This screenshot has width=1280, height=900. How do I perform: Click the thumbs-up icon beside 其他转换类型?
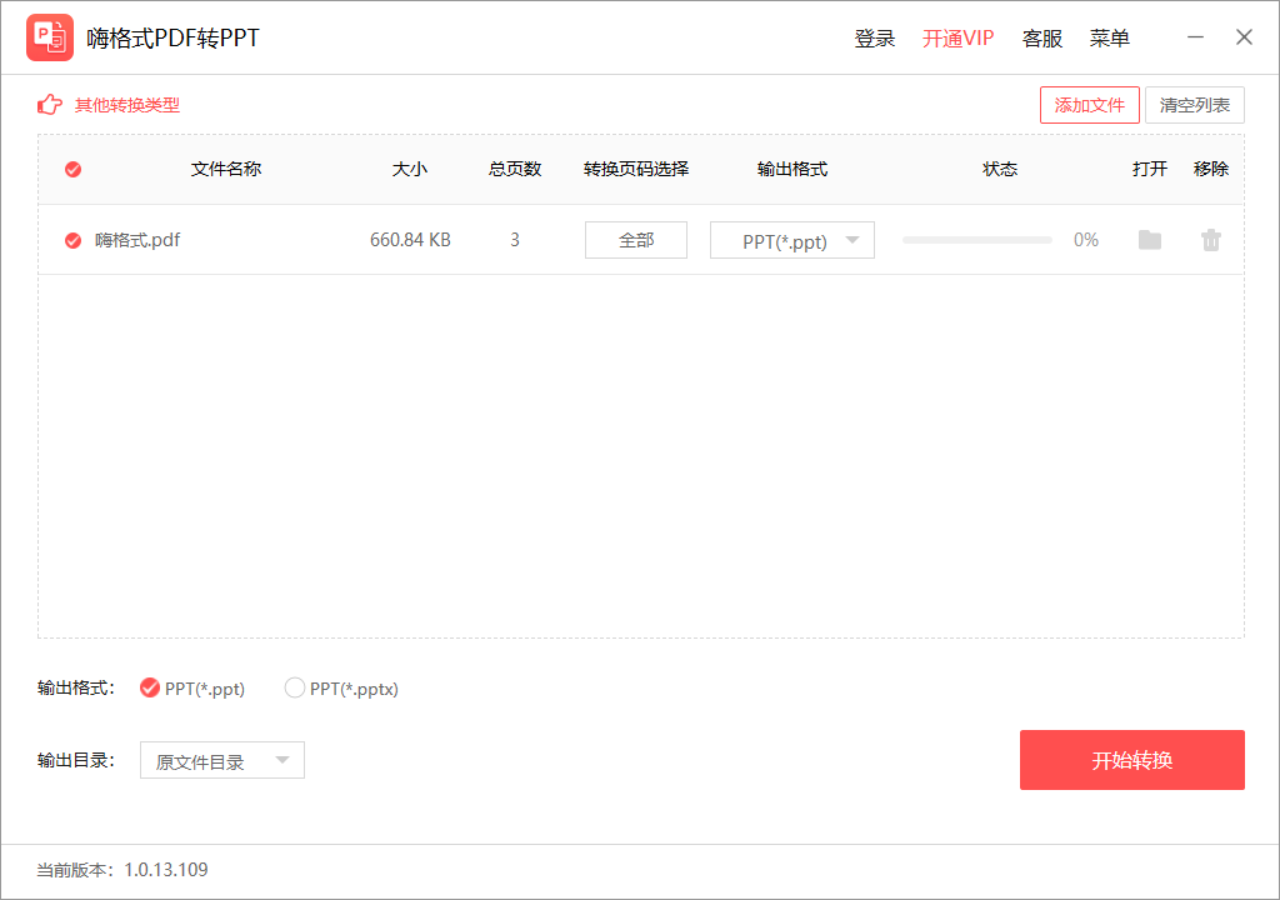point(50,105)
